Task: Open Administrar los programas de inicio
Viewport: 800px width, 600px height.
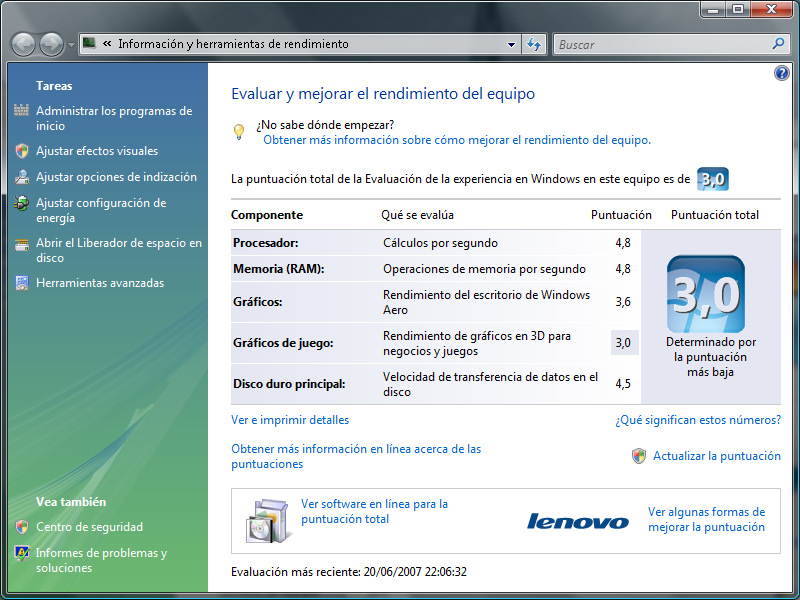Action: [x=113, y=118]
